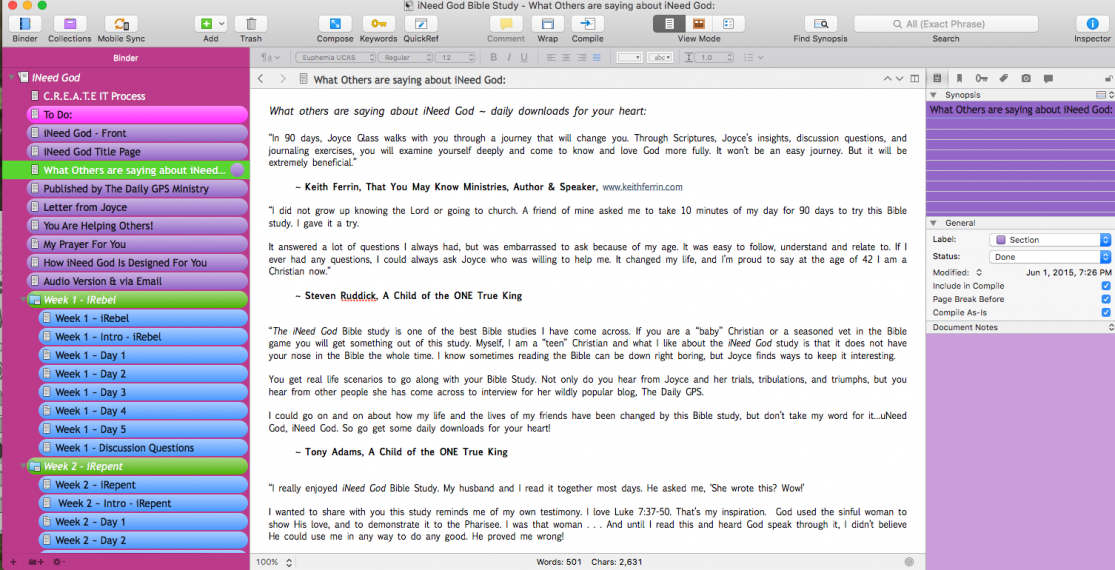Image resolution: width=1115 pixels, height=570 pixels.
Task: Align text left
Action: (x=552, y=58)
